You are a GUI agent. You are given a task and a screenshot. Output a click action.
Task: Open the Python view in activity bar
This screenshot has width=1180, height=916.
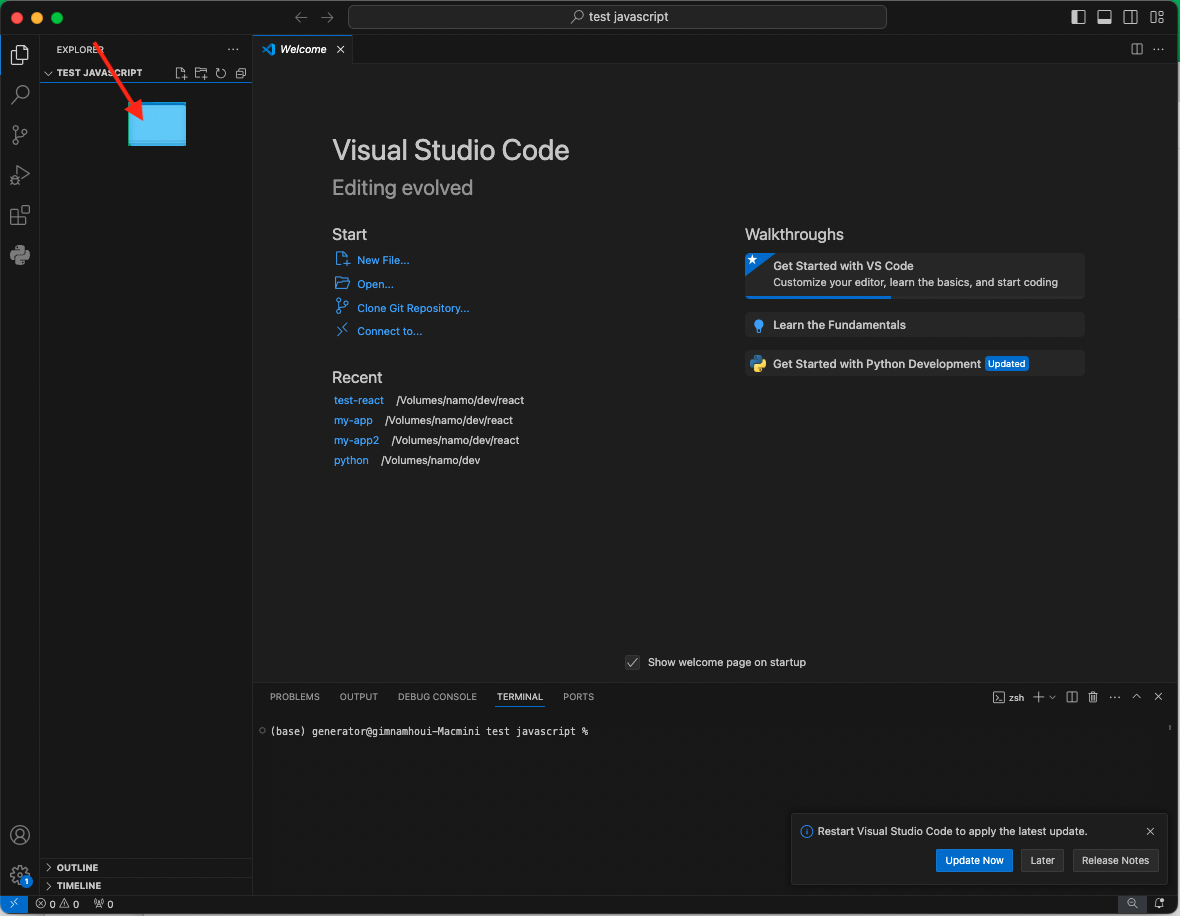[20, 255]
